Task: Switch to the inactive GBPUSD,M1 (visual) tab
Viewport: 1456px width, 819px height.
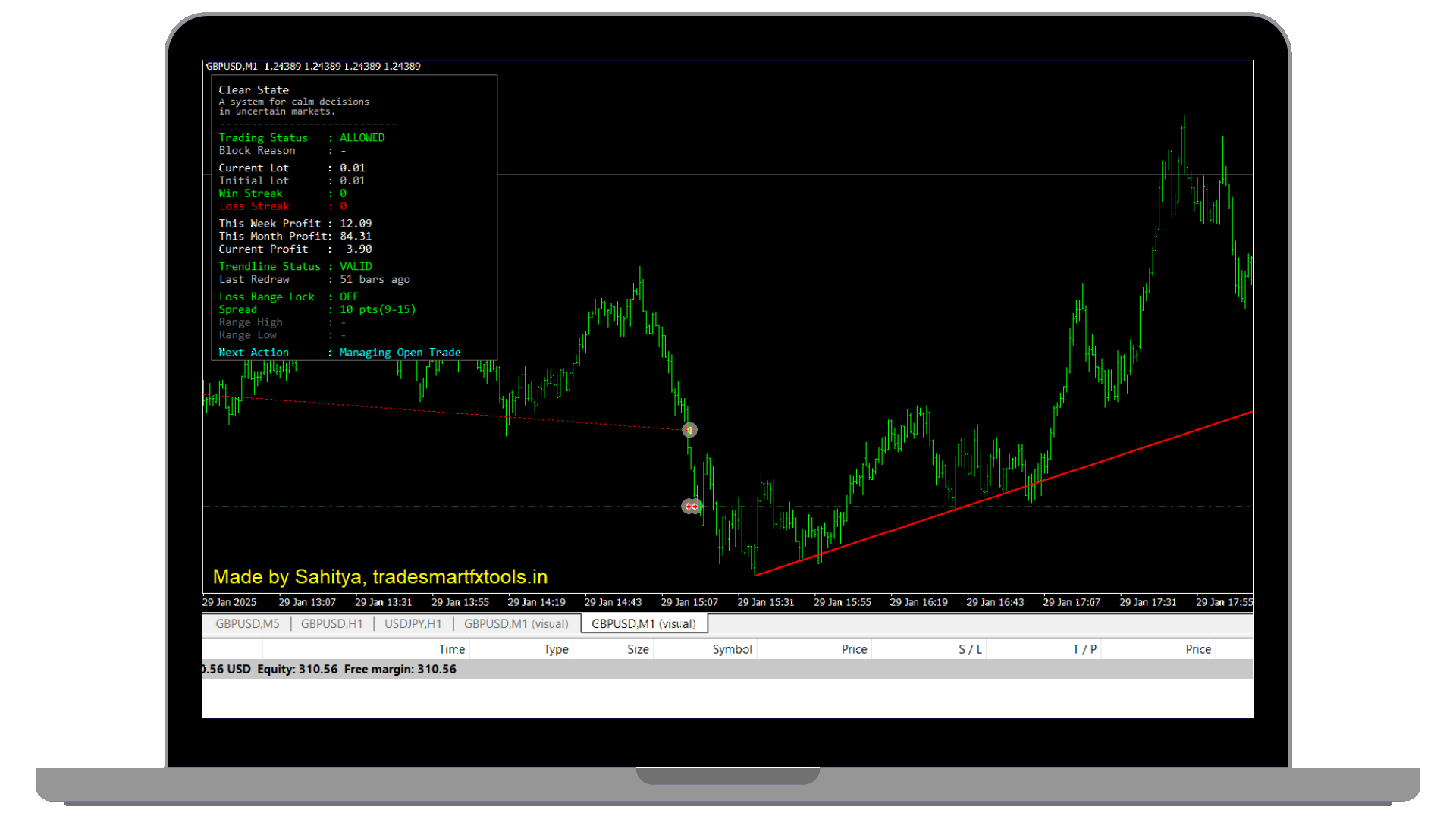Action: (516, 623)
